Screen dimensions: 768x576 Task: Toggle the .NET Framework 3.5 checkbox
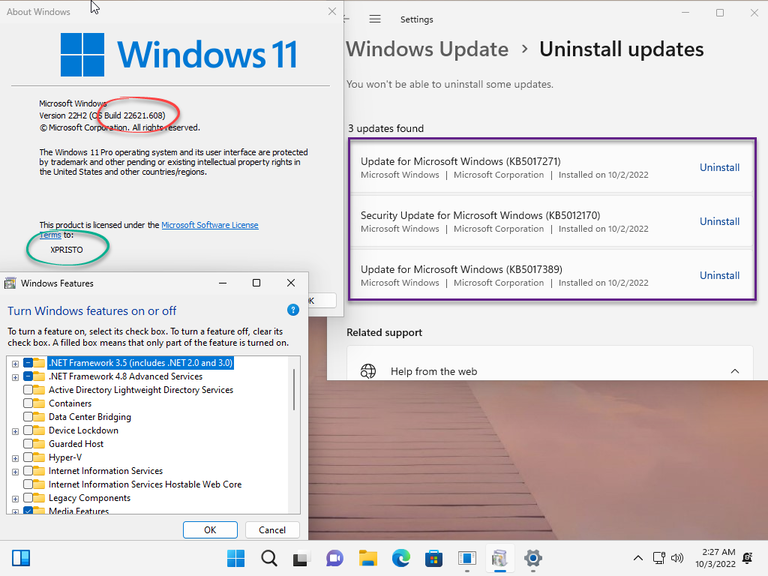(x=28, y=363)
